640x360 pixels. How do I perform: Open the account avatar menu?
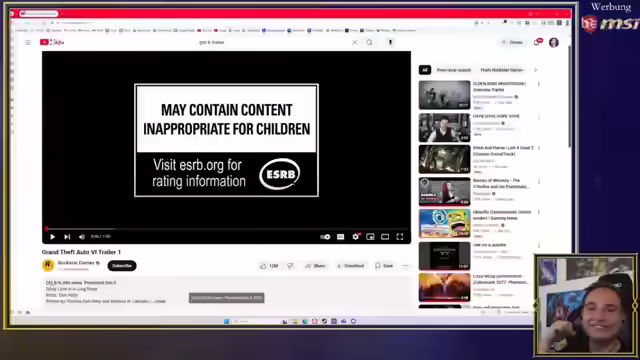(554, 42)
